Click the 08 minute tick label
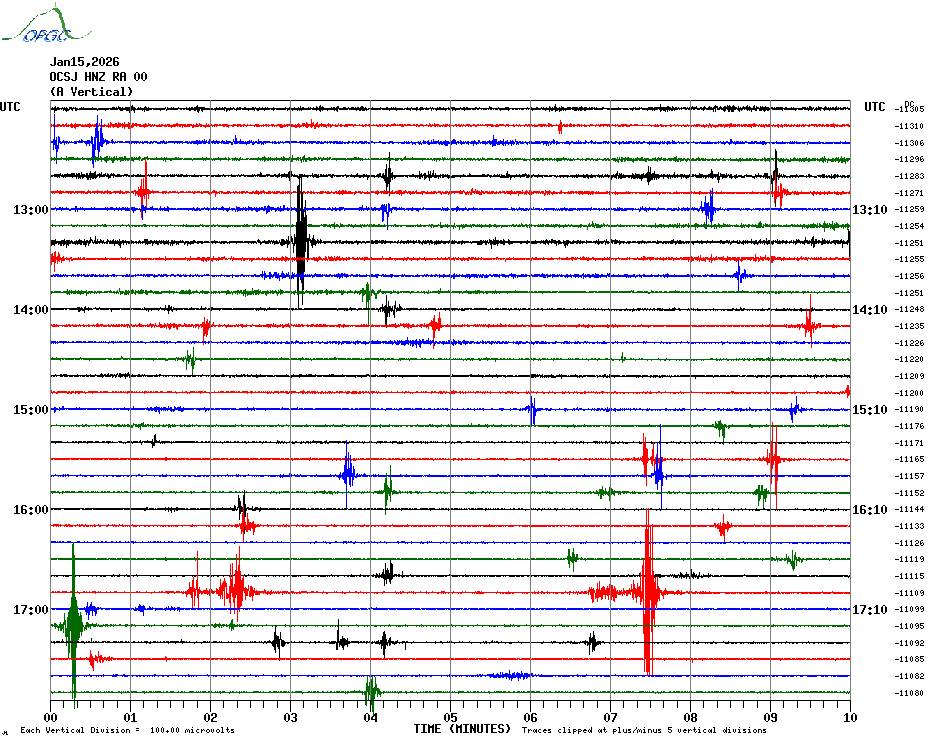The width and height of the screenshot is (930, 744). tap(690, 717)
